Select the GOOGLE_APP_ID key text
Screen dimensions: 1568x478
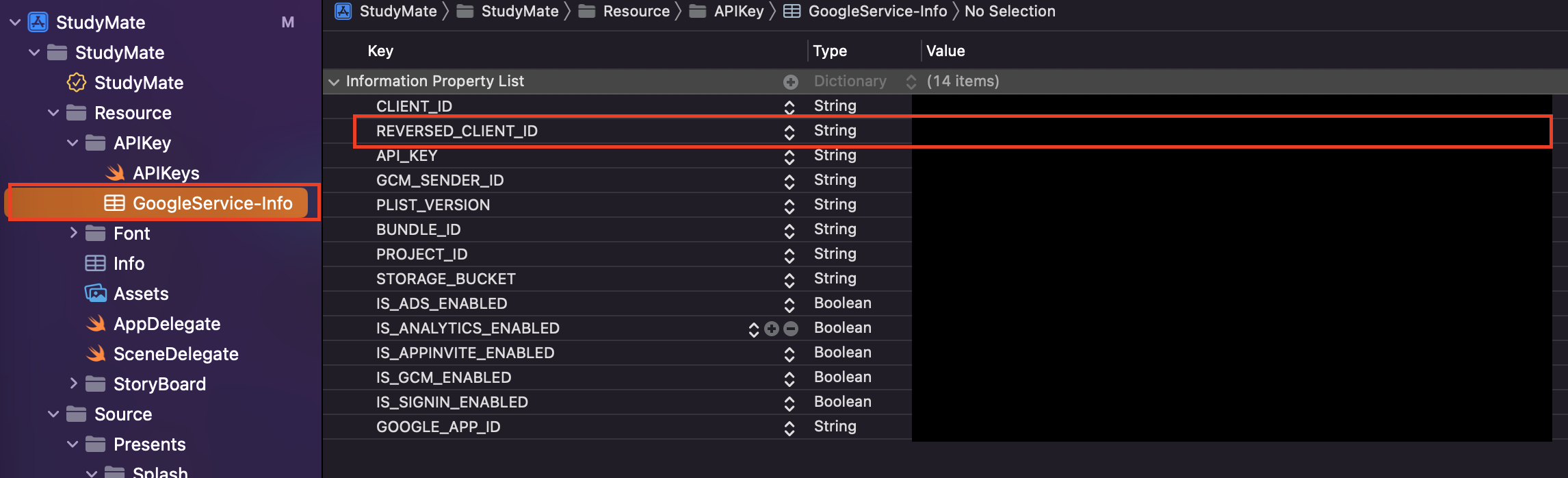click(438, 427)
